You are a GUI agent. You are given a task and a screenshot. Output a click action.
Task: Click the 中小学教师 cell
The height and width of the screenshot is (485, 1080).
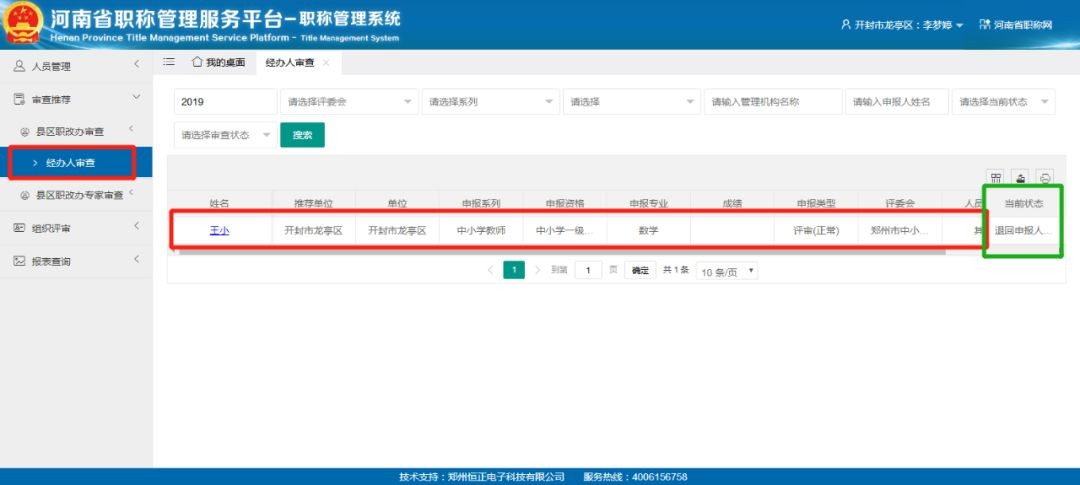pos(481,231)
